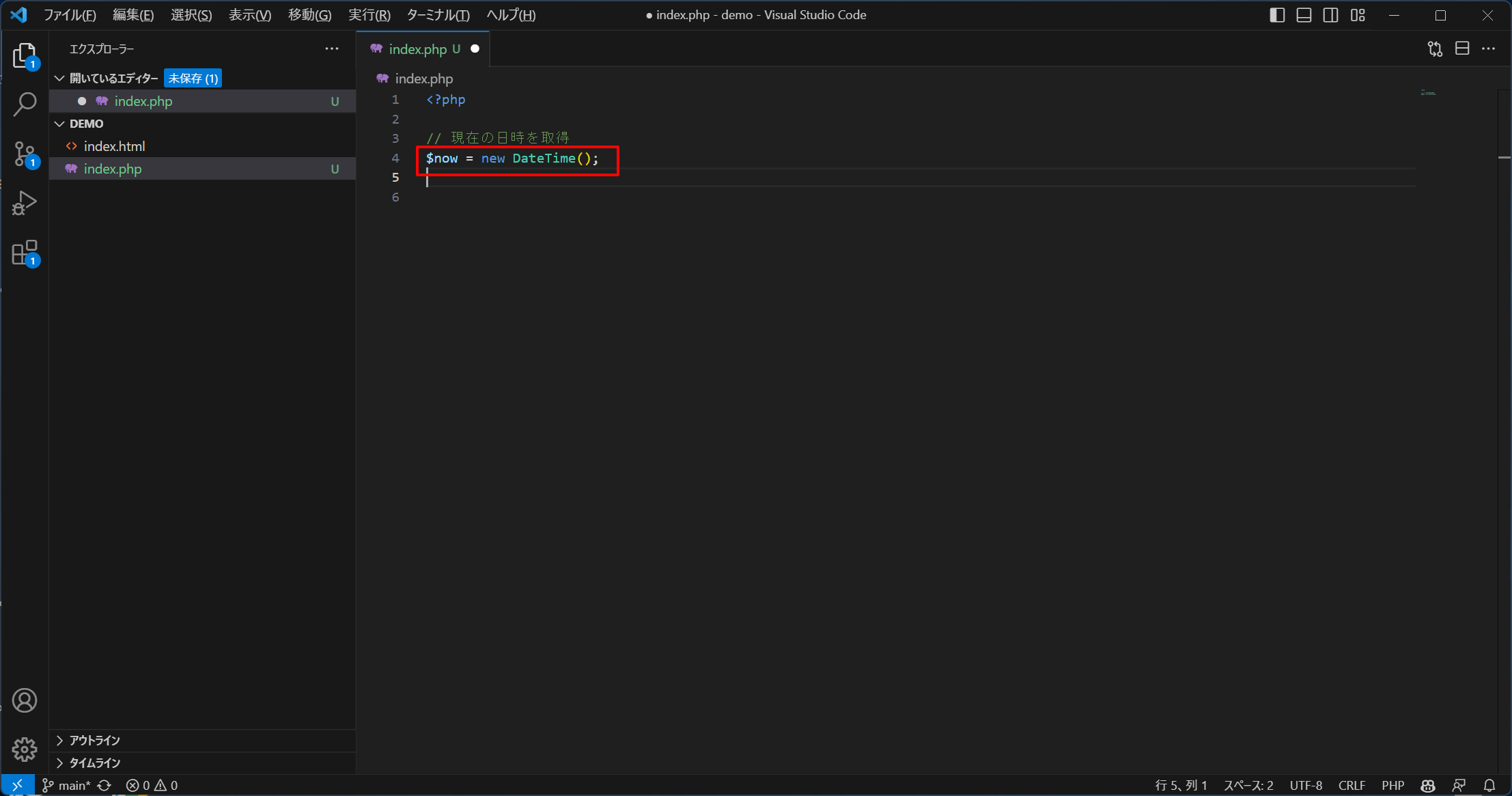Click the Synchronize Changes icon
This screenshot has height=796, width=1512.
click(x=104, y=785)
